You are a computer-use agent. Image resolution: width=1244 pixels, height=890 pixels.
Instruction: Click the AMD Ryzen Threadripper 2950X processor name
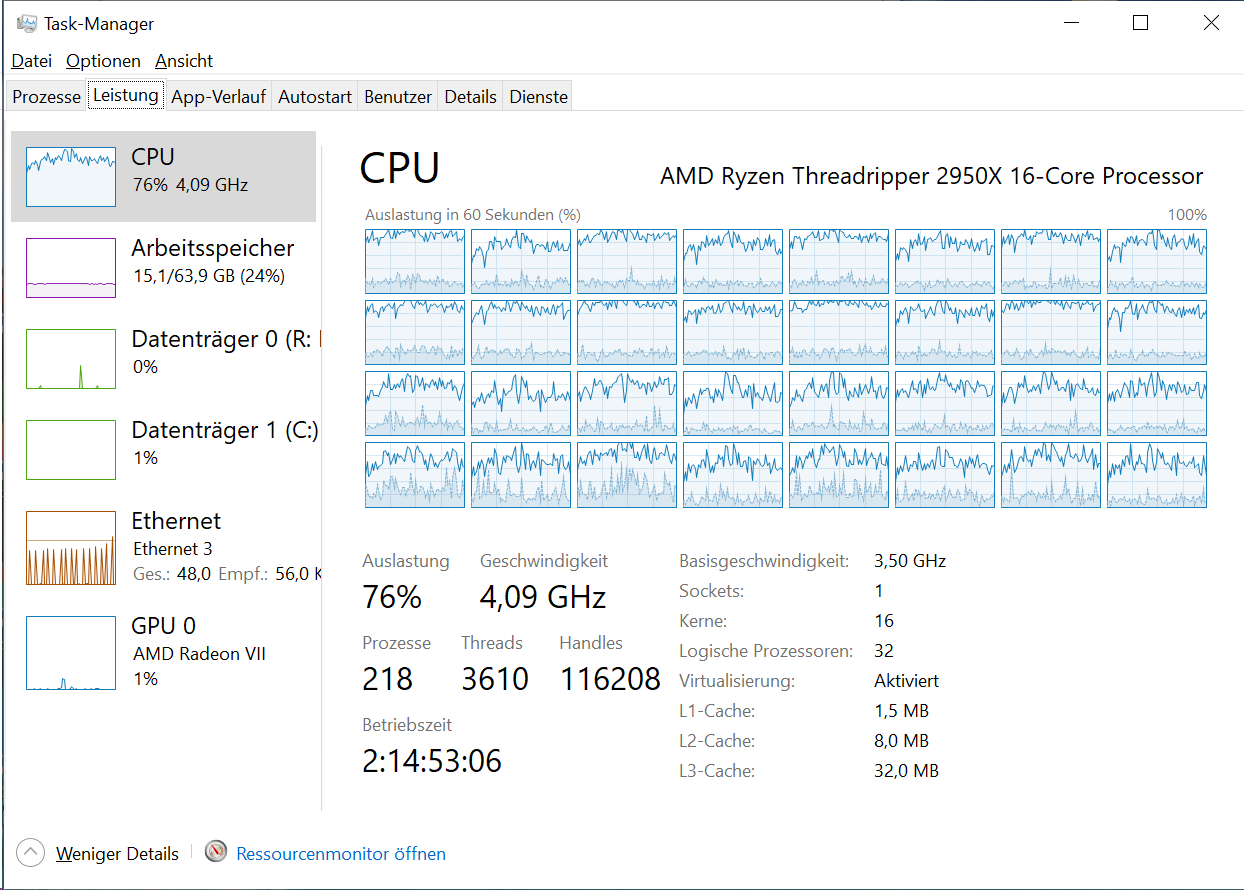coord(932,176)
